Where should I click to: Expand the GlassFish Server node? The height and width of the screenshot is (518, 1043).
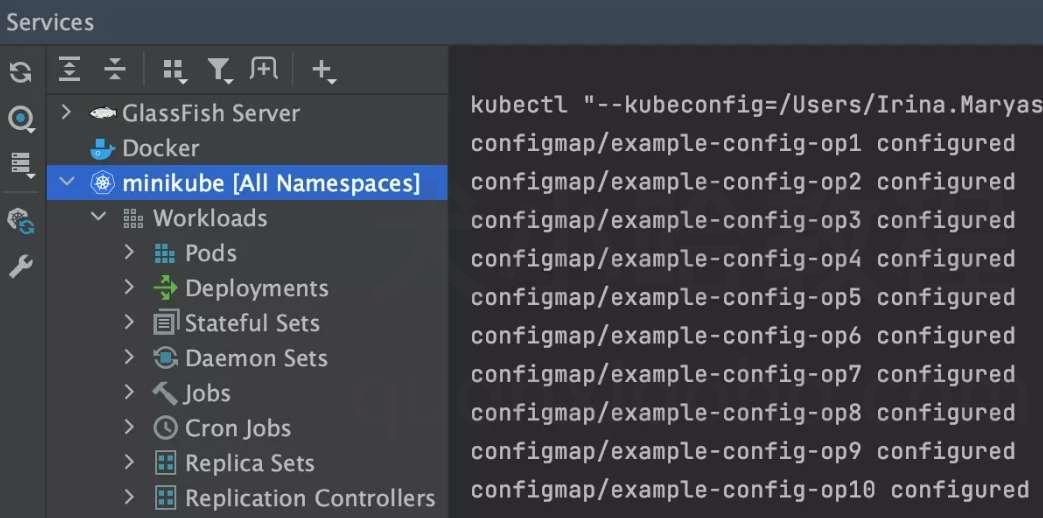point(65,112)
